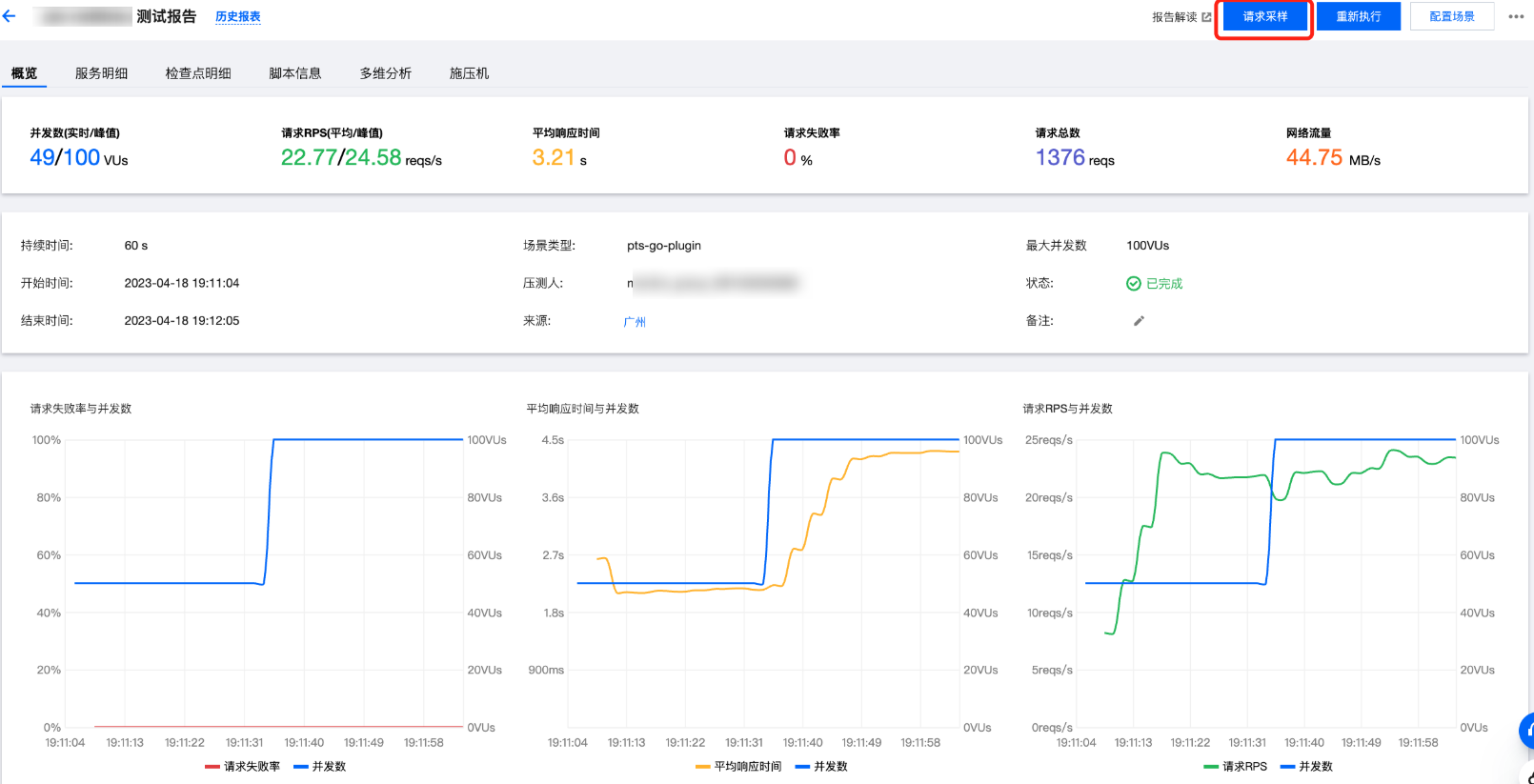Open the 检查点明细 tab
This screenshot has width=1534, height=784.
(198, 73)
